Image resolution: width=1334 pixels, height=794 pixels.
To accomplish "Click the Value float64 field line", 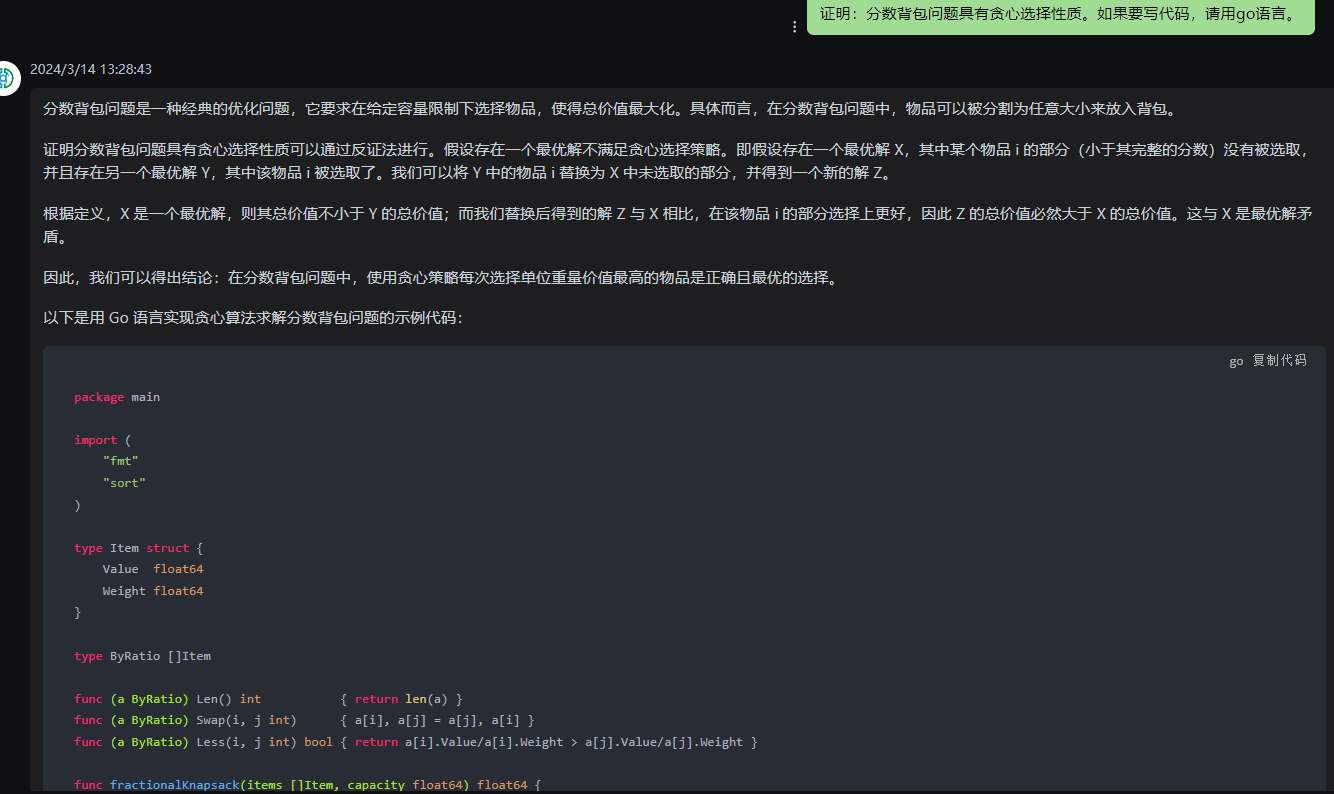I will click(x=153, y=569).
